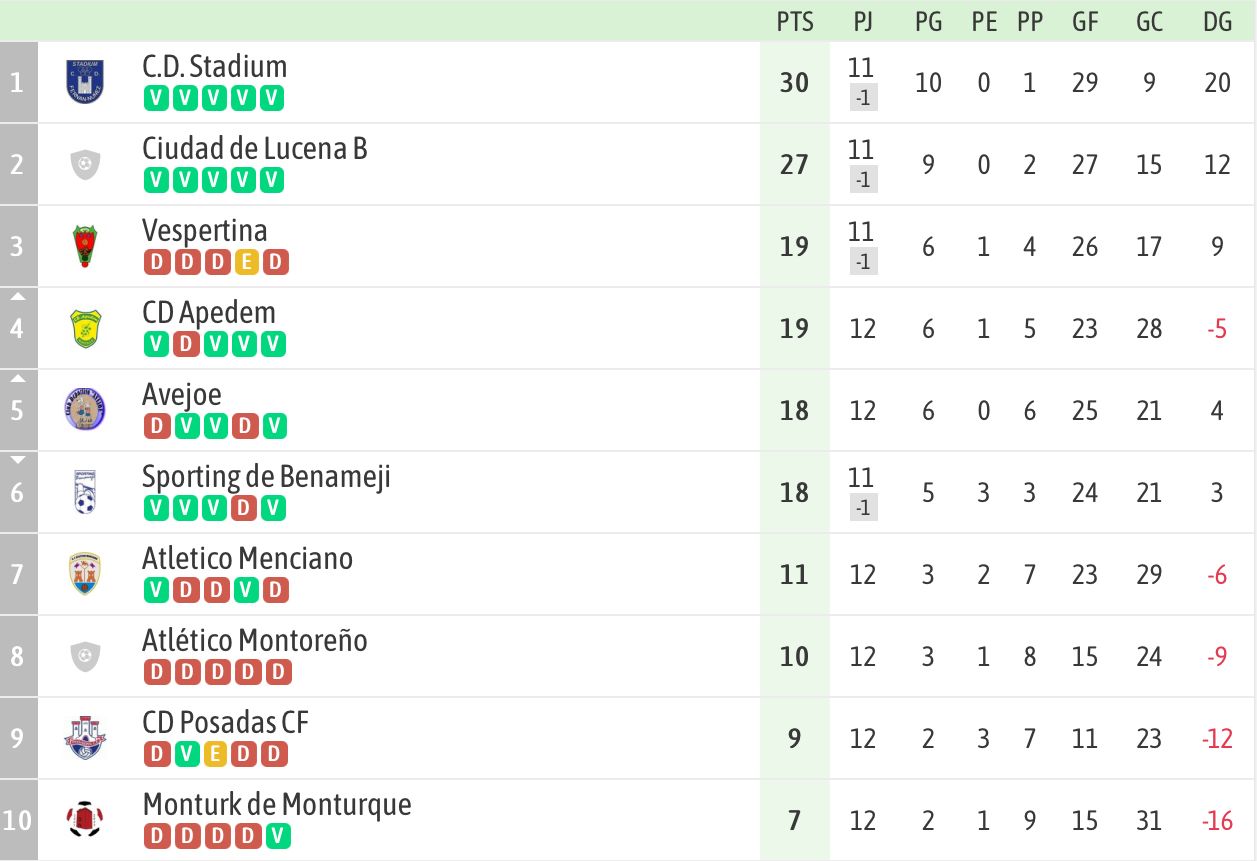1257x861 pixels.
Task: Sort standings by the DG column header
Action: click(1217, 22)
